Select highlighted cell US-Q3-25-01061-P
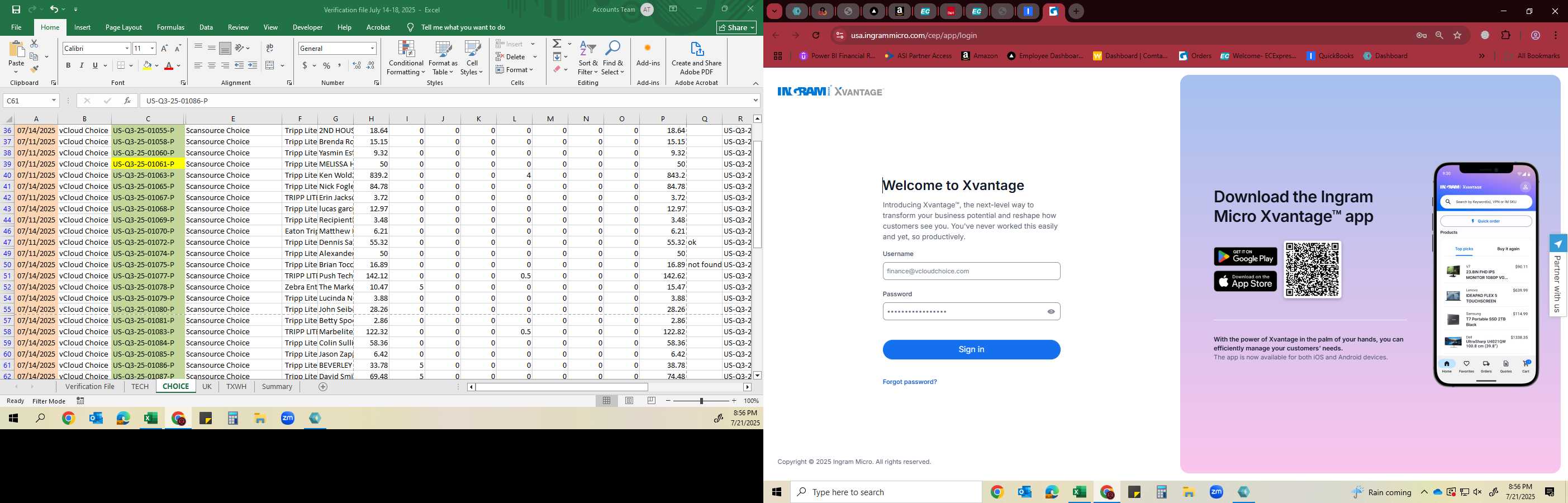This screenshot has width=1568, height=503. tap(148, 164)
